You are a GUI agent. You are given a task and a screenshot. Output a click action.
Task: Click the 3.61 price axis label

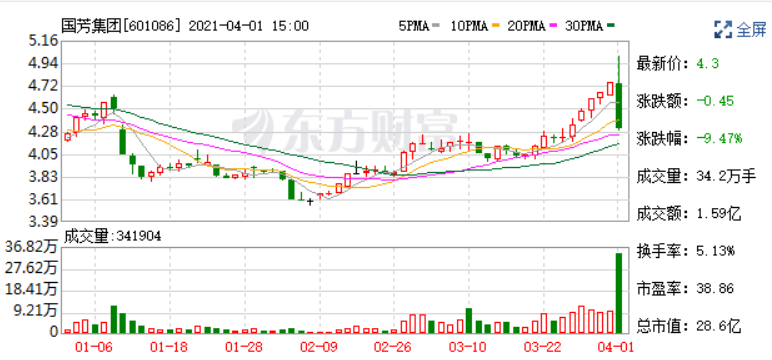click(42, 199)
